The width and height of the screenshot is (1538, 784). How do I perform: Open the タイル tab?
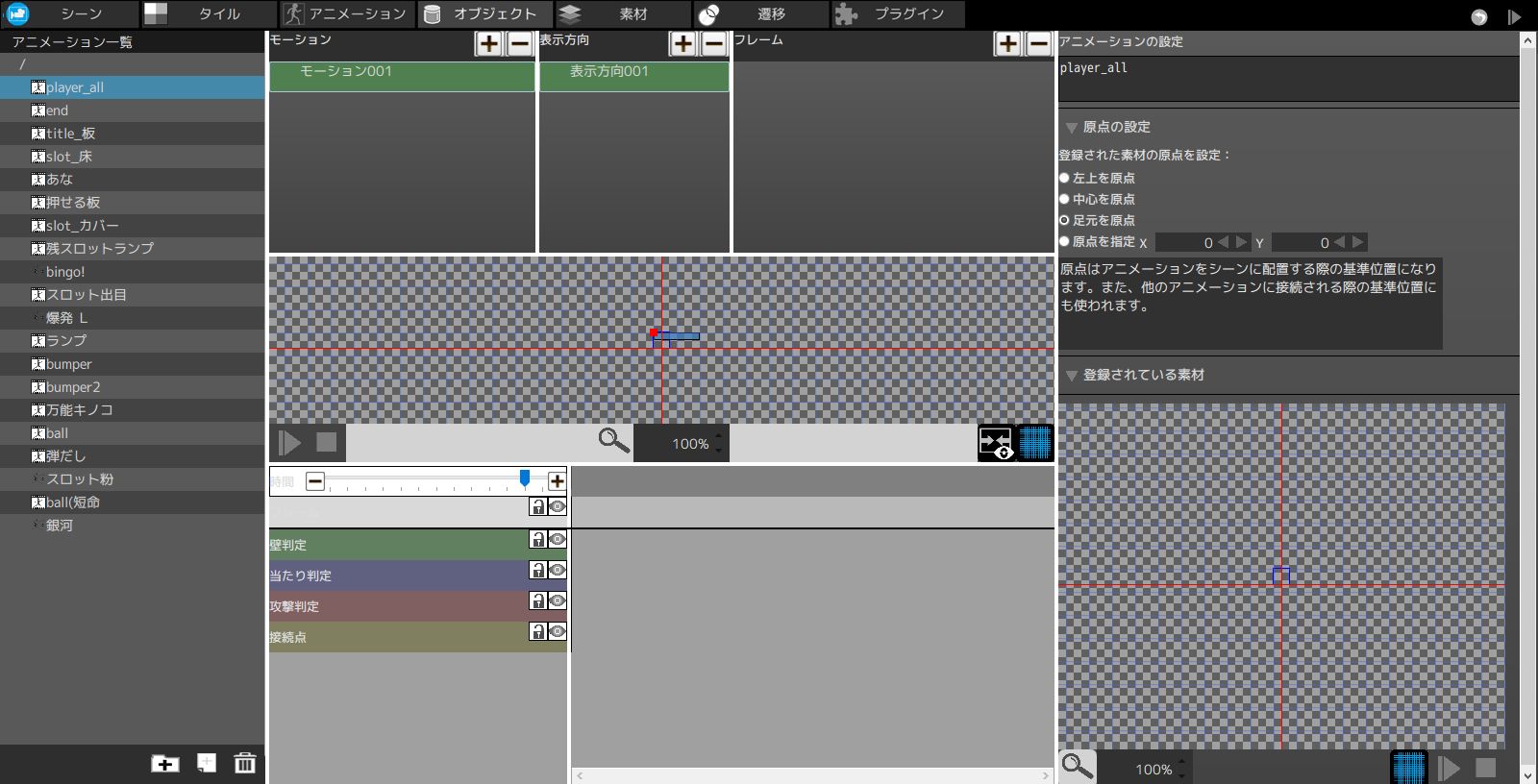point(209,14)
